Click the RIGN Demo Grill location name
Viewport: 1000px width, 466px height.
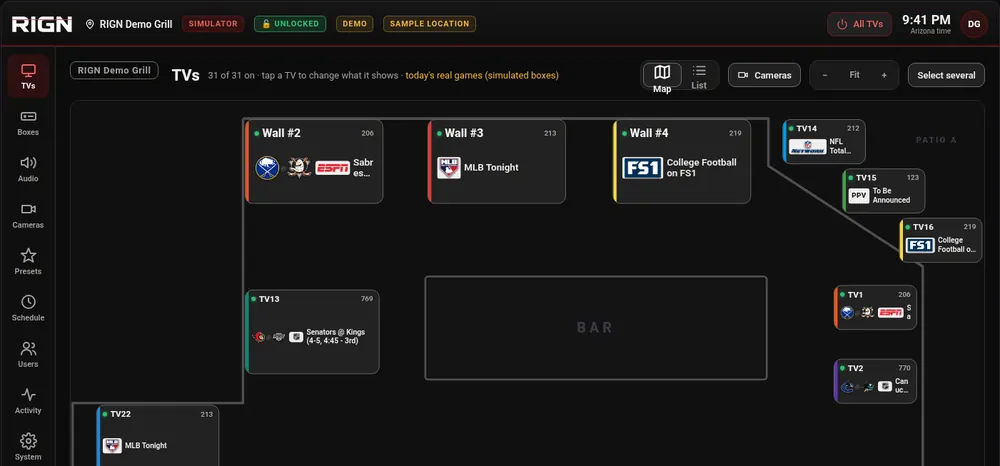click(x=136, y=24)
